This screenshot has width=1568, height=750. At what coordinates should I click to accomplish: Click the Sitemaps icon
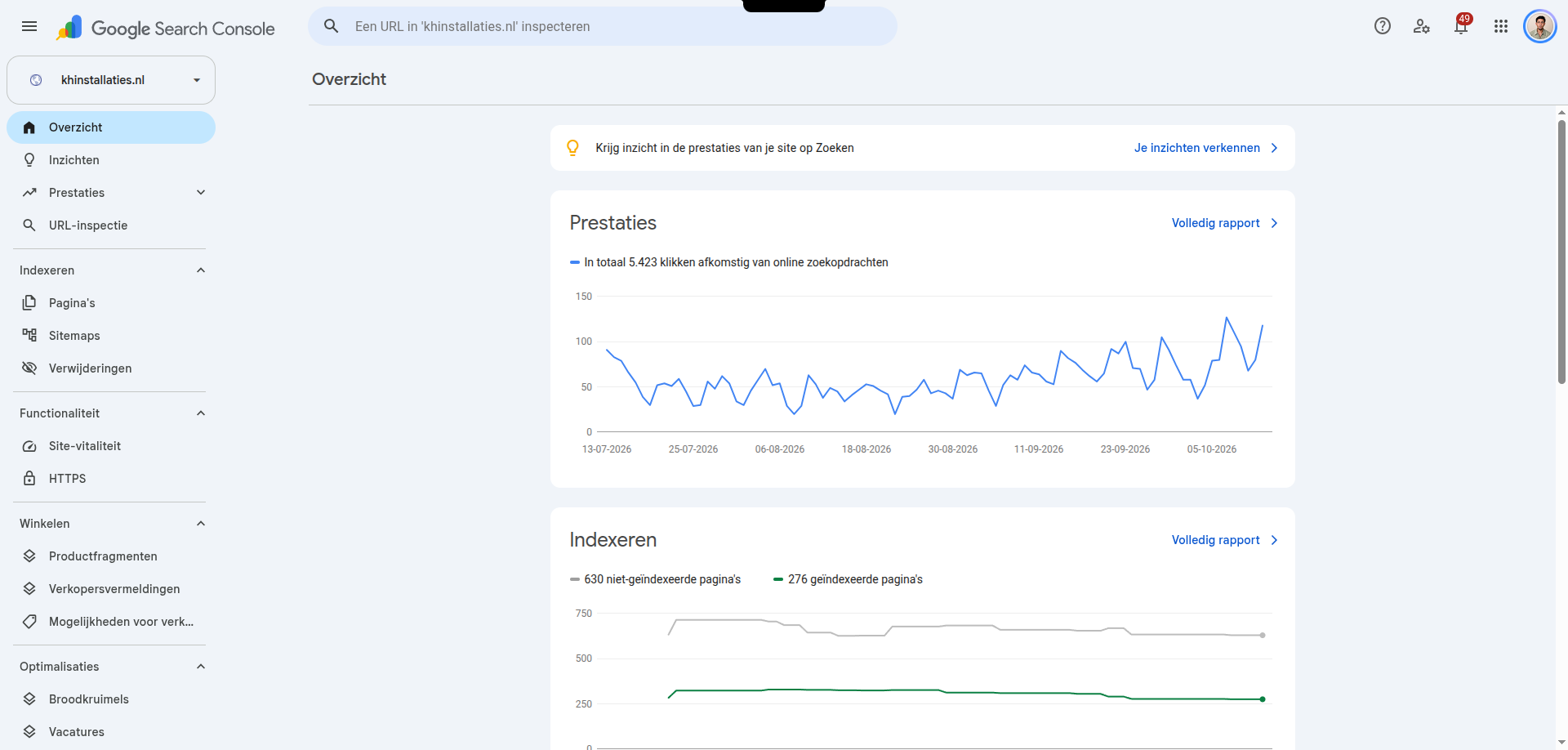click(29, 336)
